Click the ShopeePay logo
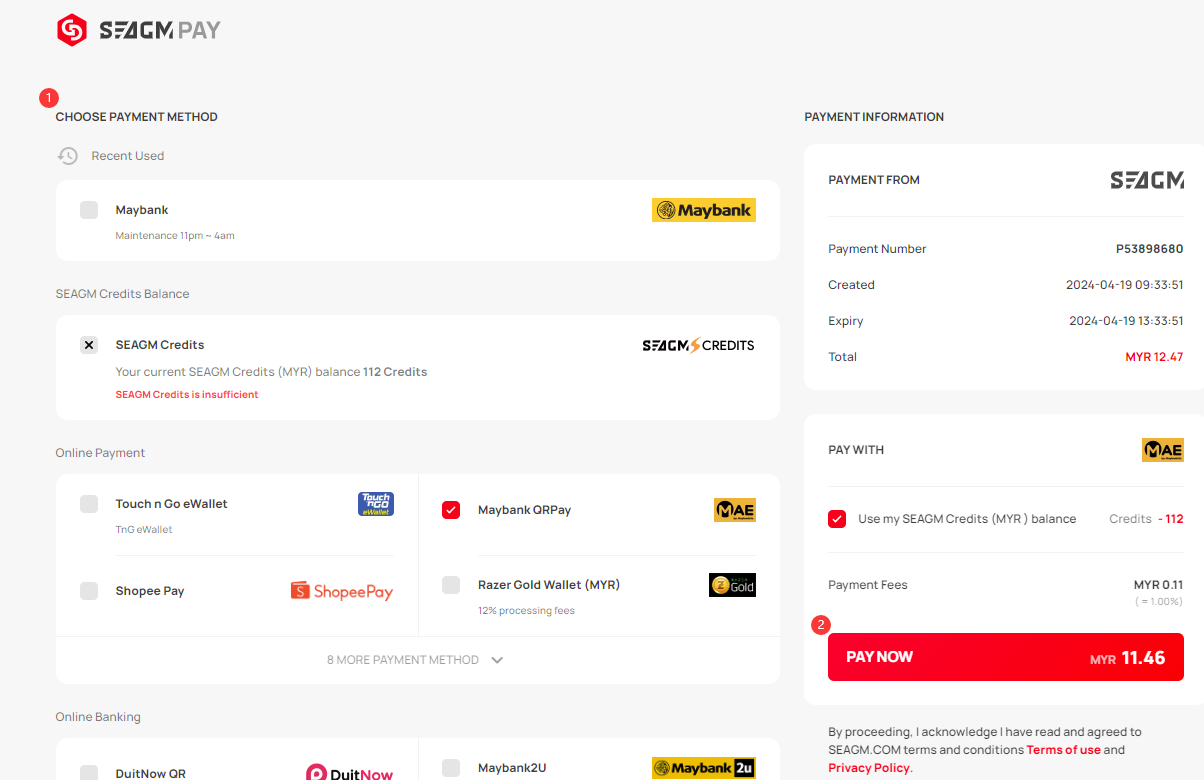1204x780 pixels. (x=342, y=591)
